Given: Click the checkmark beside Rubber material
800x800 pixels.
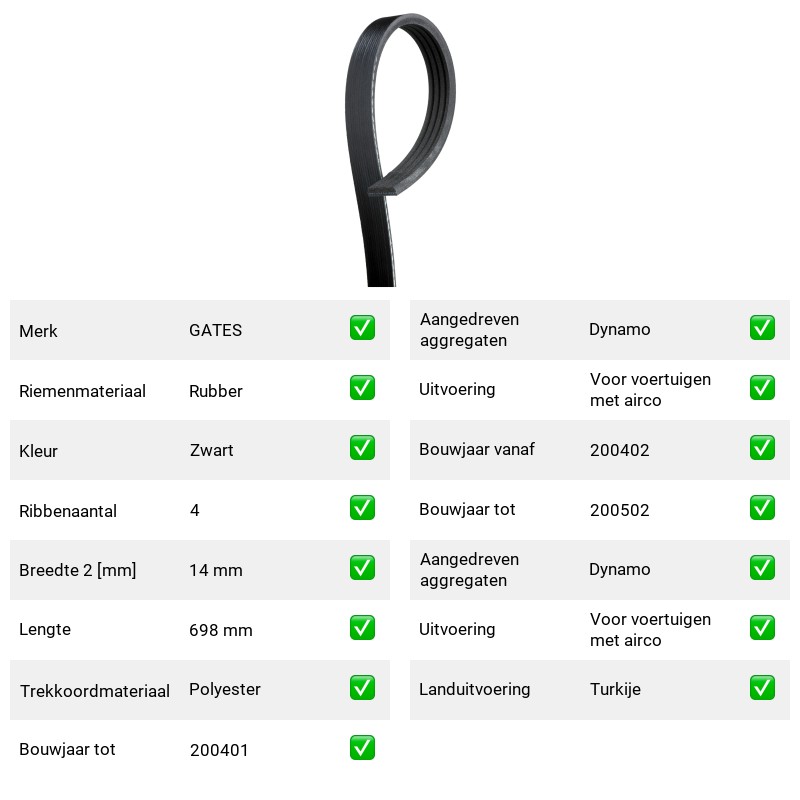Looking at the screenshot, I should (x=362, y=388).
